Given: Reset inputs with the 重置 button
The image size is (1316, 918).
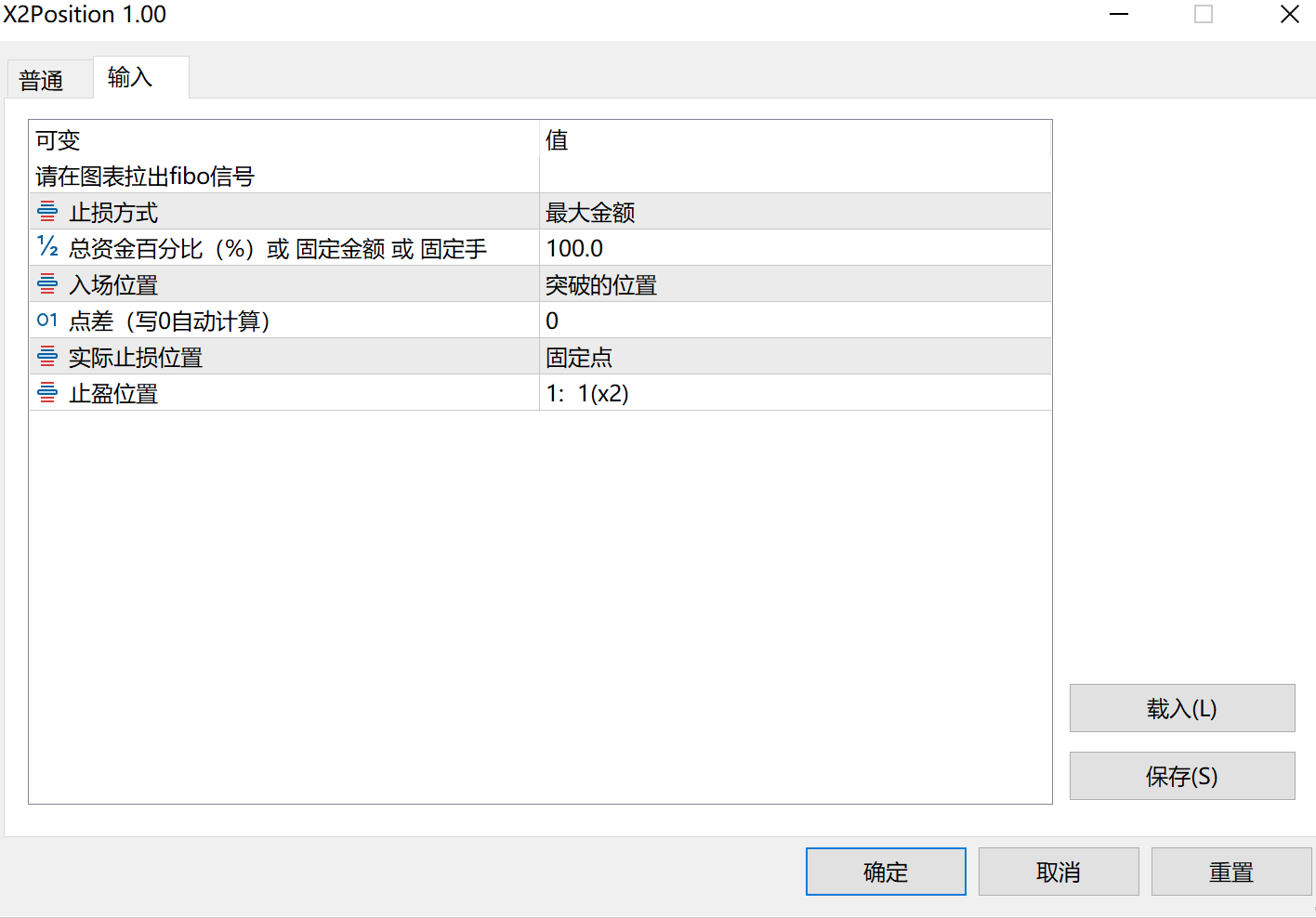Looking at the screenshot, I should click(1230, 872).
